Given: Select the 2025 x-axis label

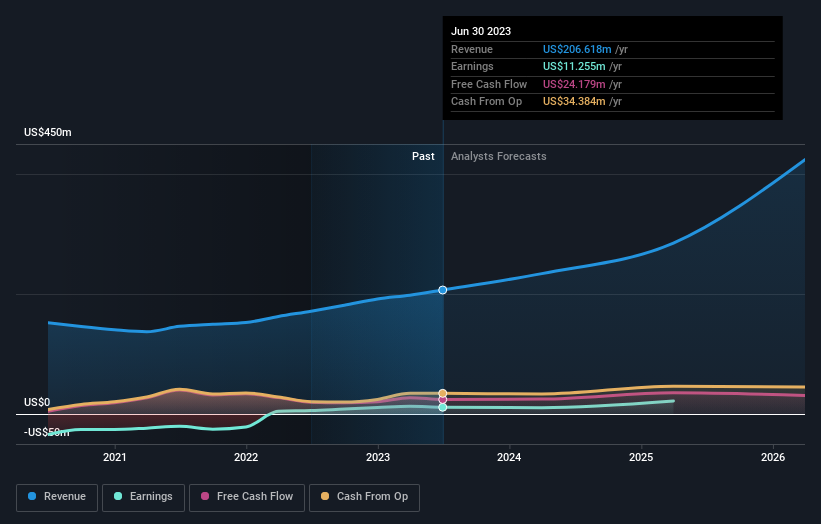Looking at the screenshot, I should pyautogui.click(x=641, y=457).
